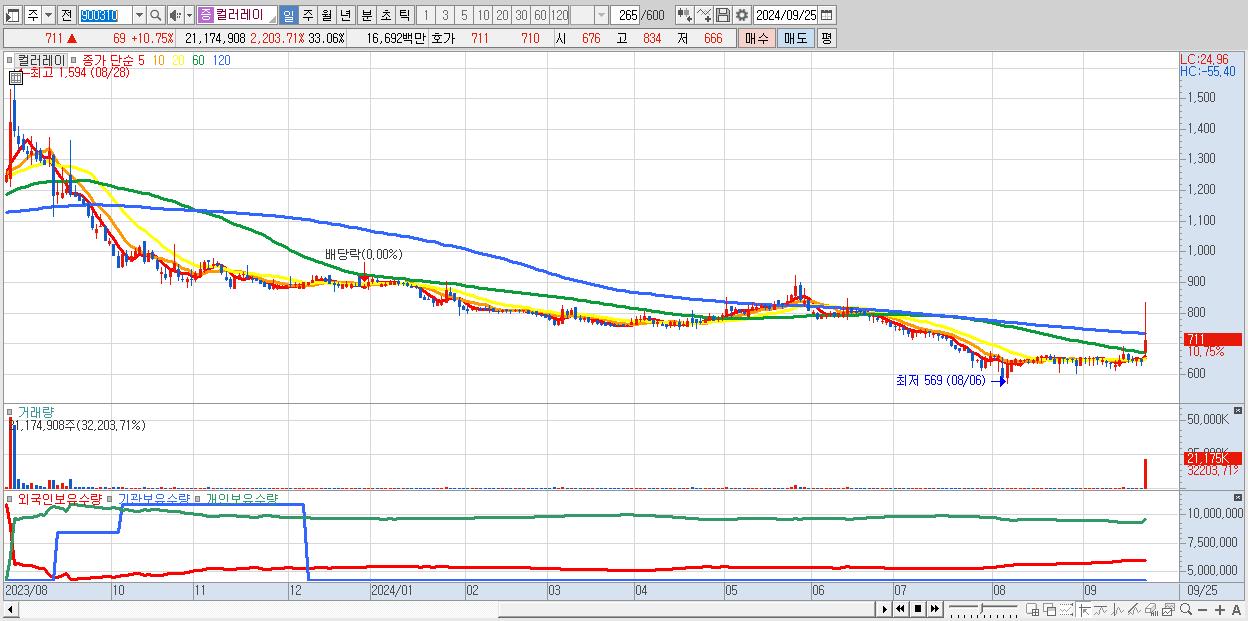Open the interval value dropdown after 120
The image size is (1248, 621).
(x=601, y=15)
